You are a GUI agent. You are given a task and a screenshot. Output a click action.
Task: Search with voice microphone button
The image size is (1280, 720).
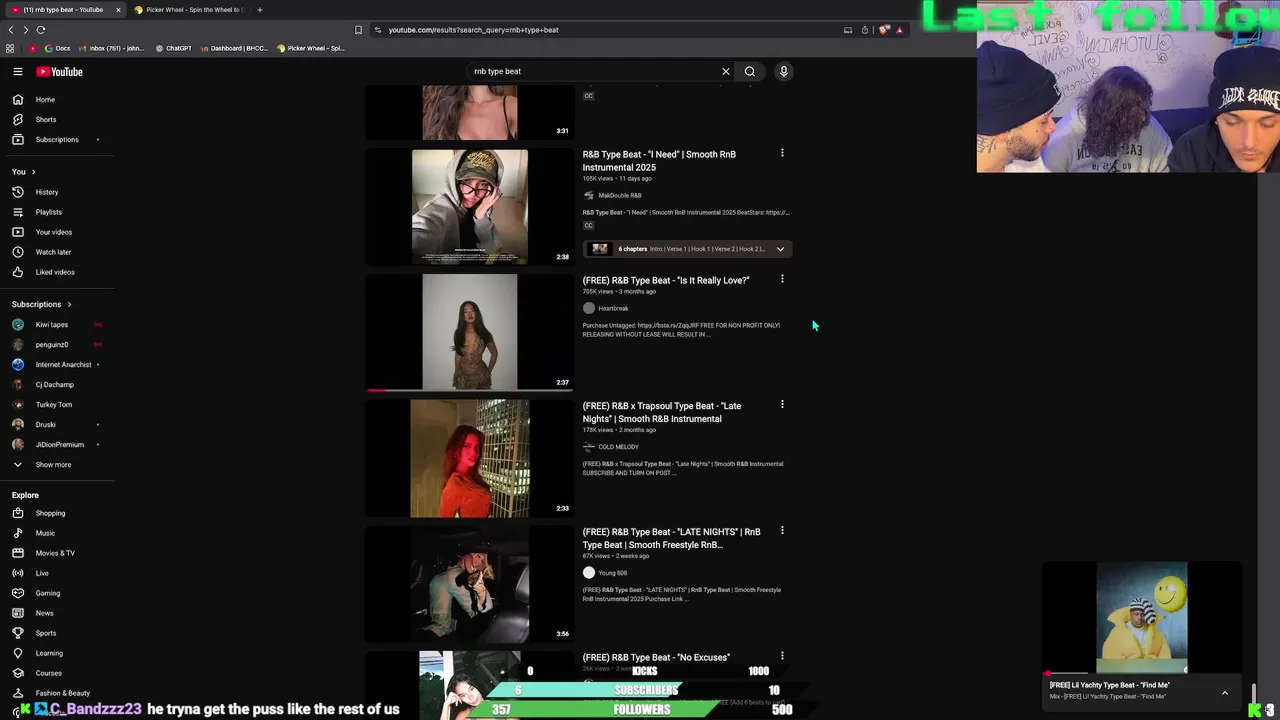784,71
